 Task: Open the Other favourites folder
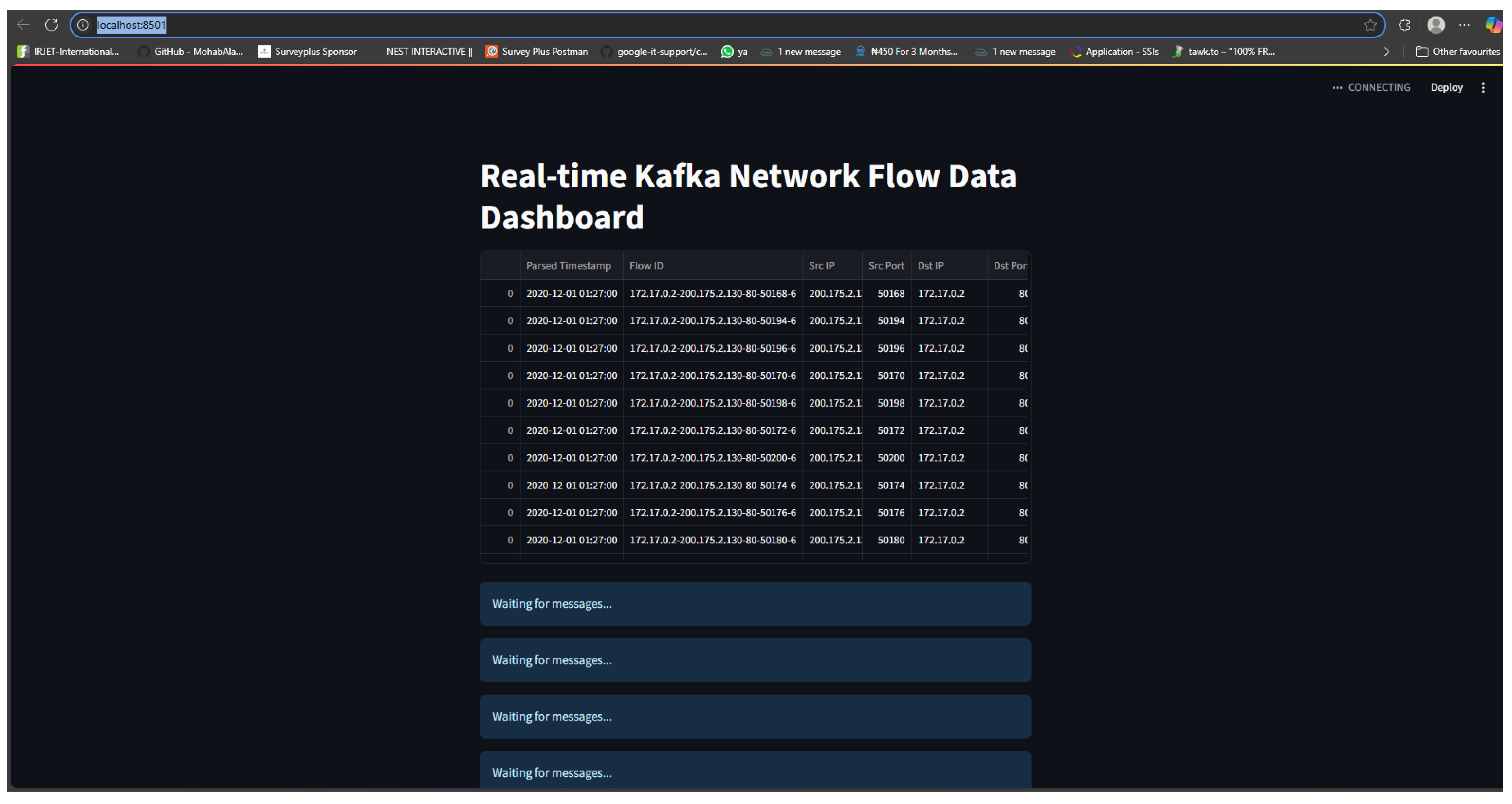(x=1458, y=52)
